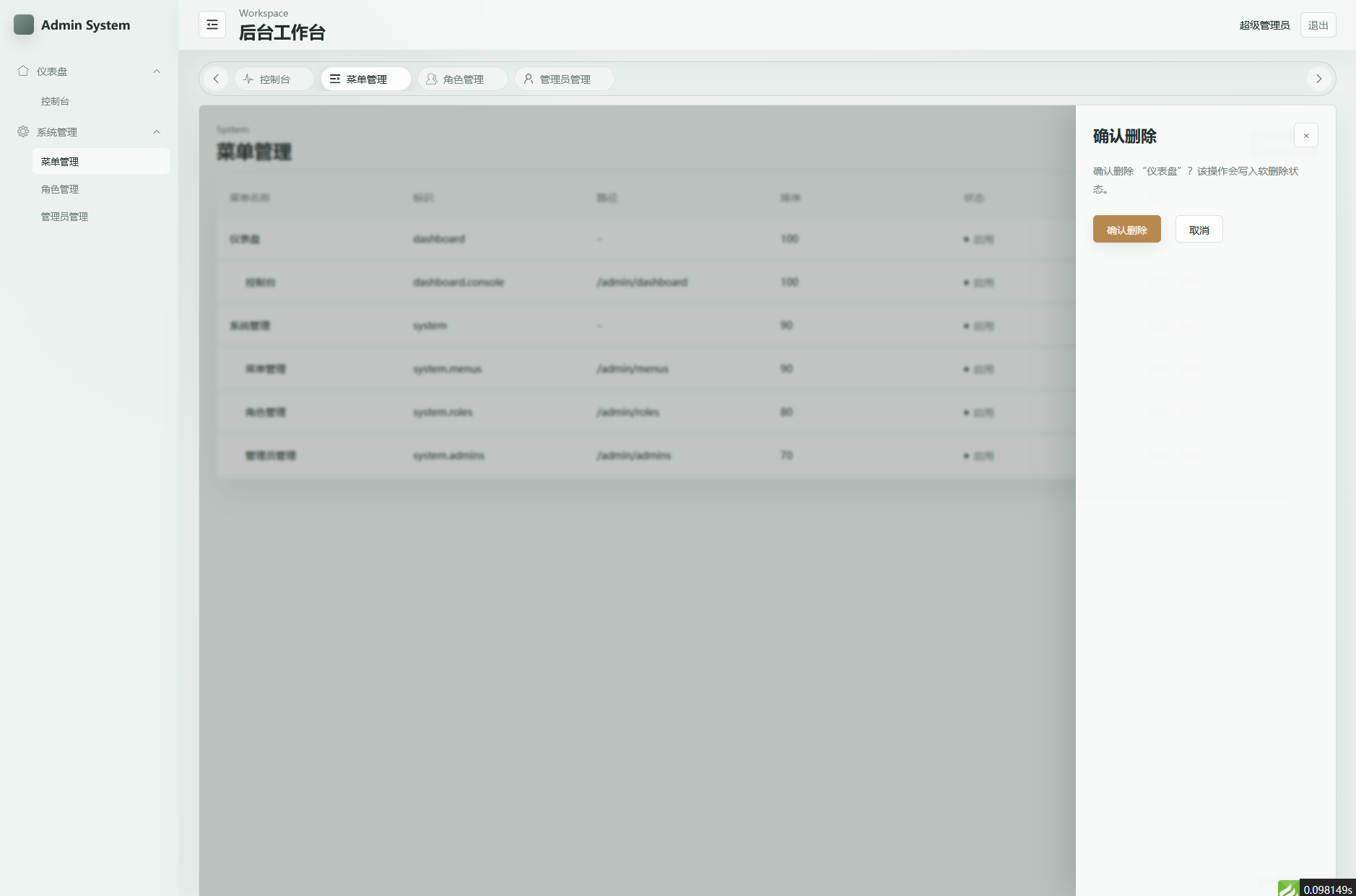Switch to the 管理员管理 tab
The width and height of the screenshot is (1356, 896).
tap(565, 79)
